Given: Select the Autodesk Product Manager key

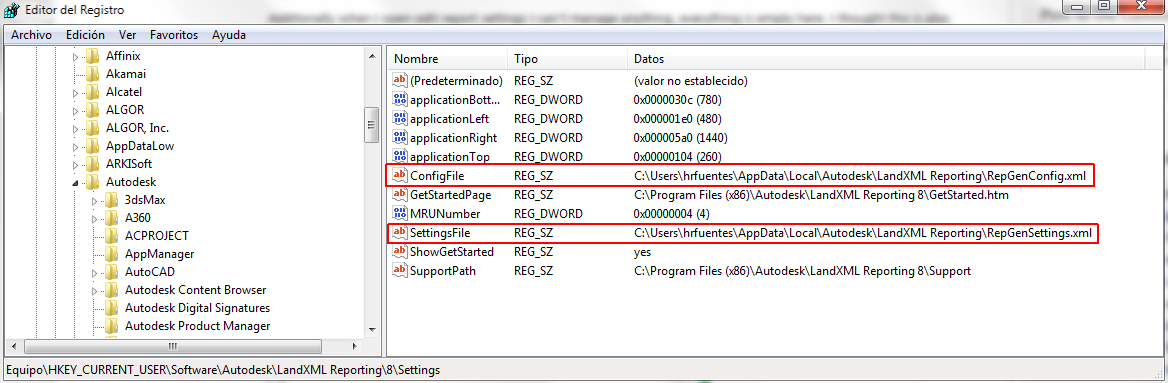Looking at the screenshot, I should [x=197, y=326].
